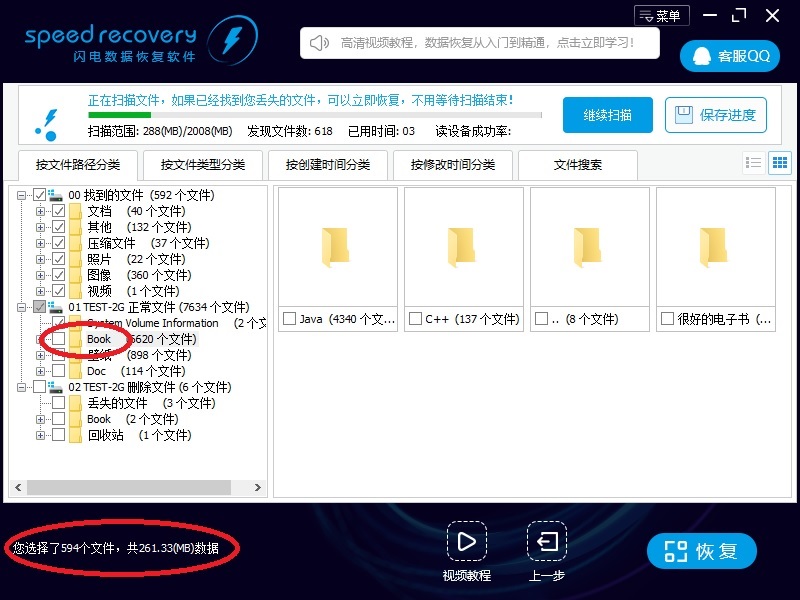Expand the 图像 folder node
This screenshot has width=800, height=600.
pyautogui.click(x=40, y=275)
